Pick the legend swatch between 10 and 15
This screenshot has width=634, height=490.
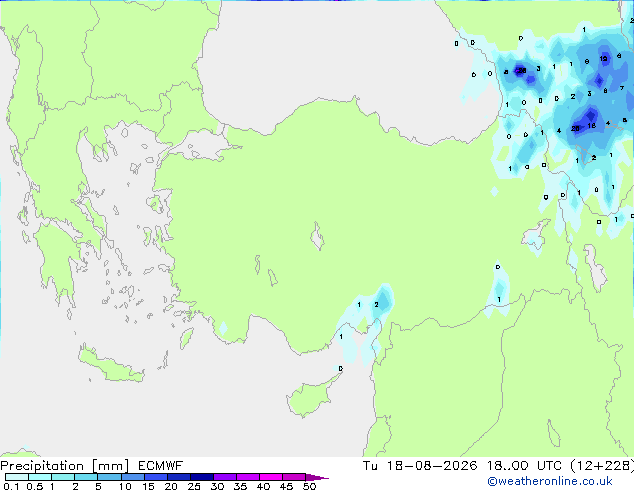coord(133,477)
